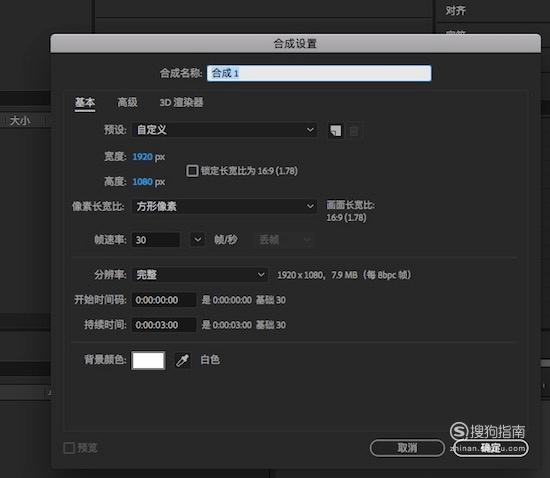Switch to the 3D 渲染器 tab
This screenshot has width=550, height=478.
181,102
